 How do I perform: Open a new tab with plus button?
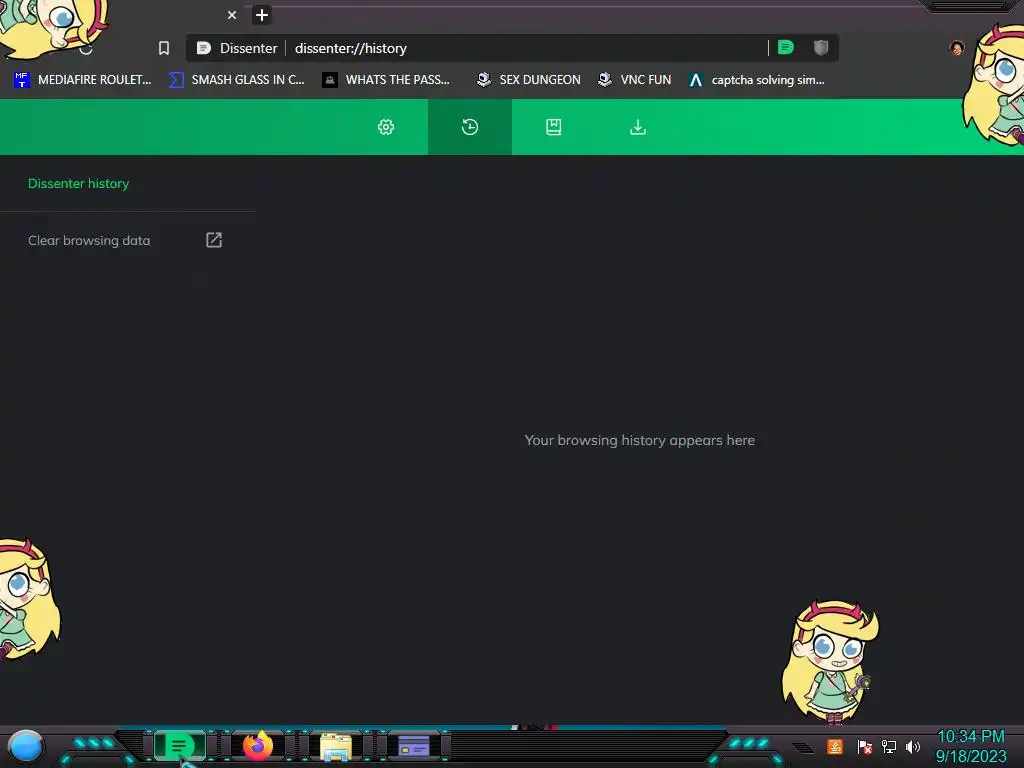pyautogui.click(x=262, y=15)
